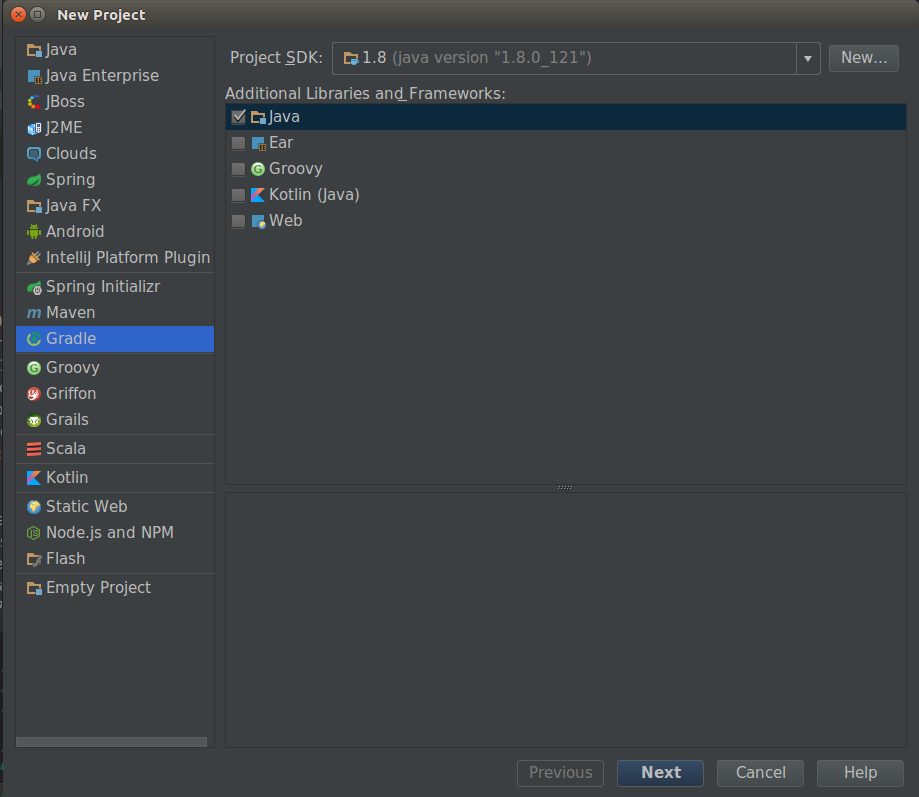Click the Project SDK 1.8 combo box
This screenshot has width=919, height=797.
point(565,58)
